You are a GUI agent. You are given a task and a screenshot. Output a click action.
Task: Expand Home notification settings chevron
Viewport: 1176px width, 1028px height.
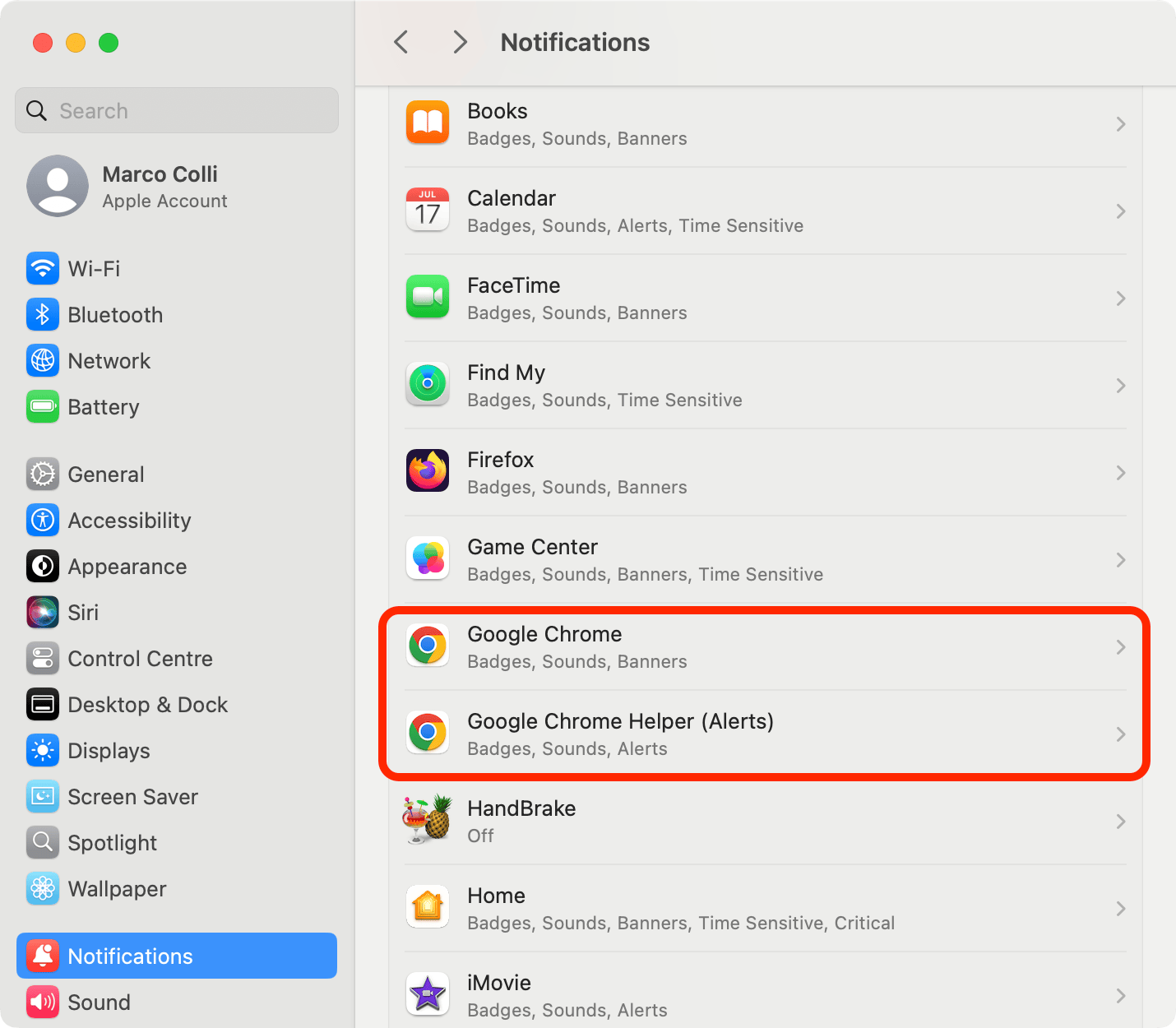pos(1120,909)
